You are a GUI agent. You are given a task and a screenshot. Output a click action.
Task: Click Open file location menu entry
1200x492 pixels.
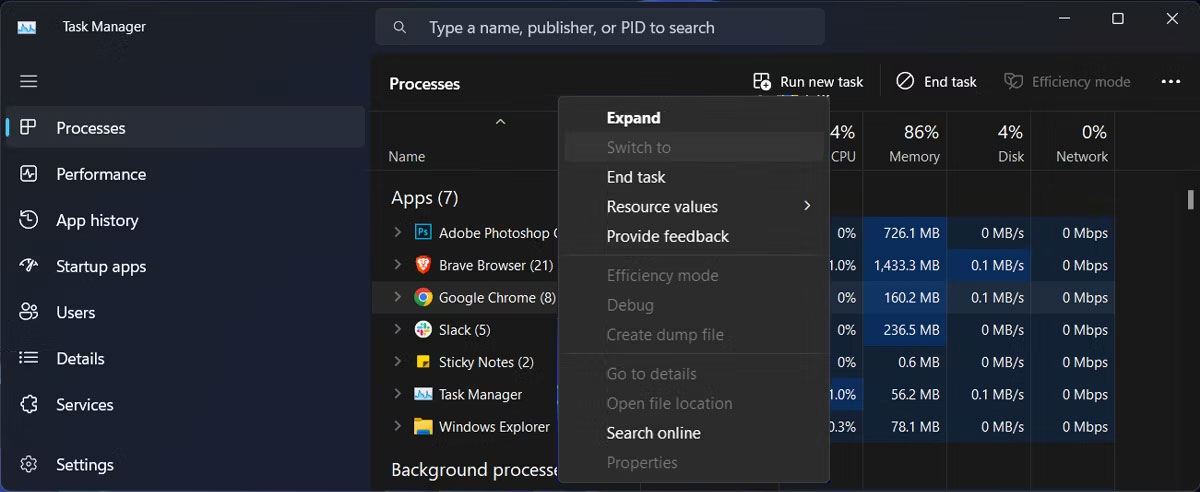[x=694, y=403]
